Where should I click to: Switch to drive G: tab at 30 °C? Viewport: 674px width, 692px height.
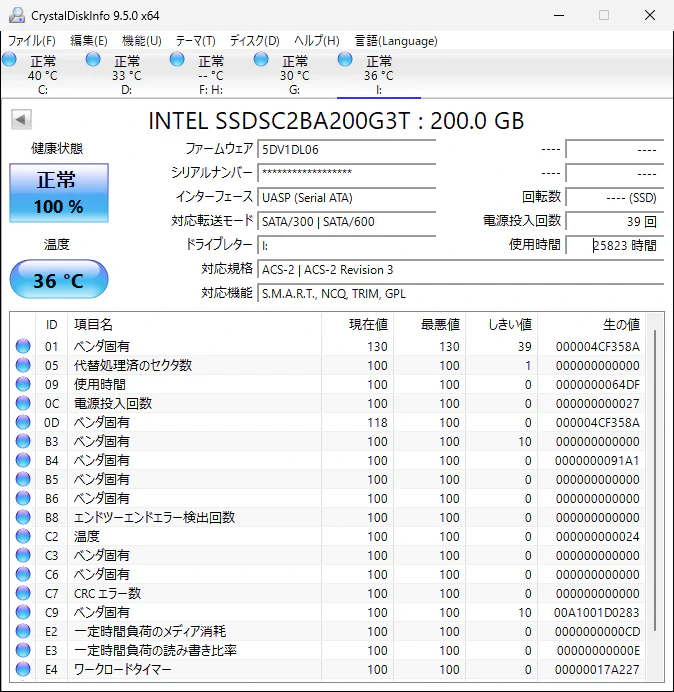[x=294, y=74]
